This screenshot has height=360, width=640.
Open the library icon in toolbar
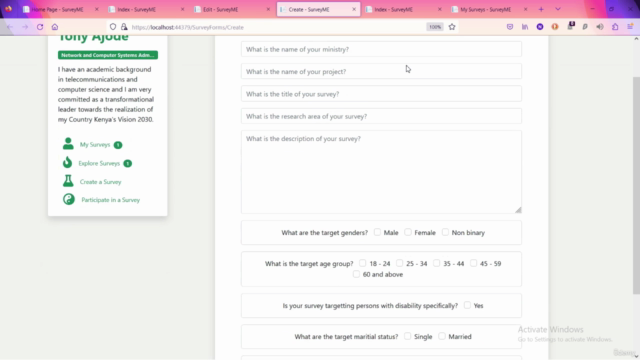click(x=525, y=27)
